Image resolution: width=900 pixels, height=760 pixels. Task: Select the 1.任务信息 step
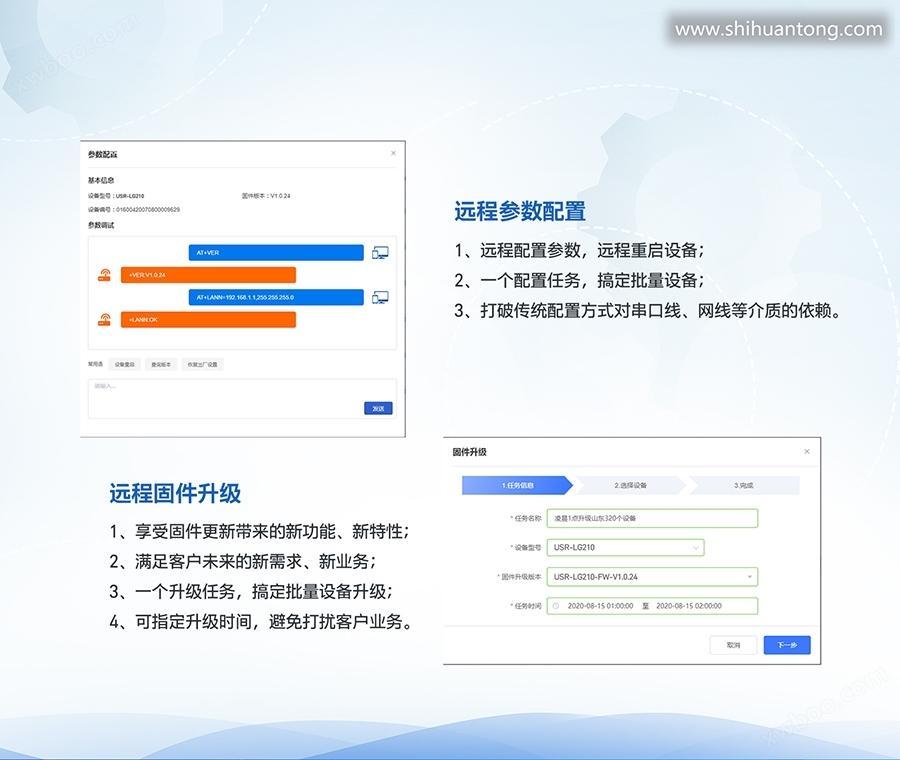coord(517,485)
